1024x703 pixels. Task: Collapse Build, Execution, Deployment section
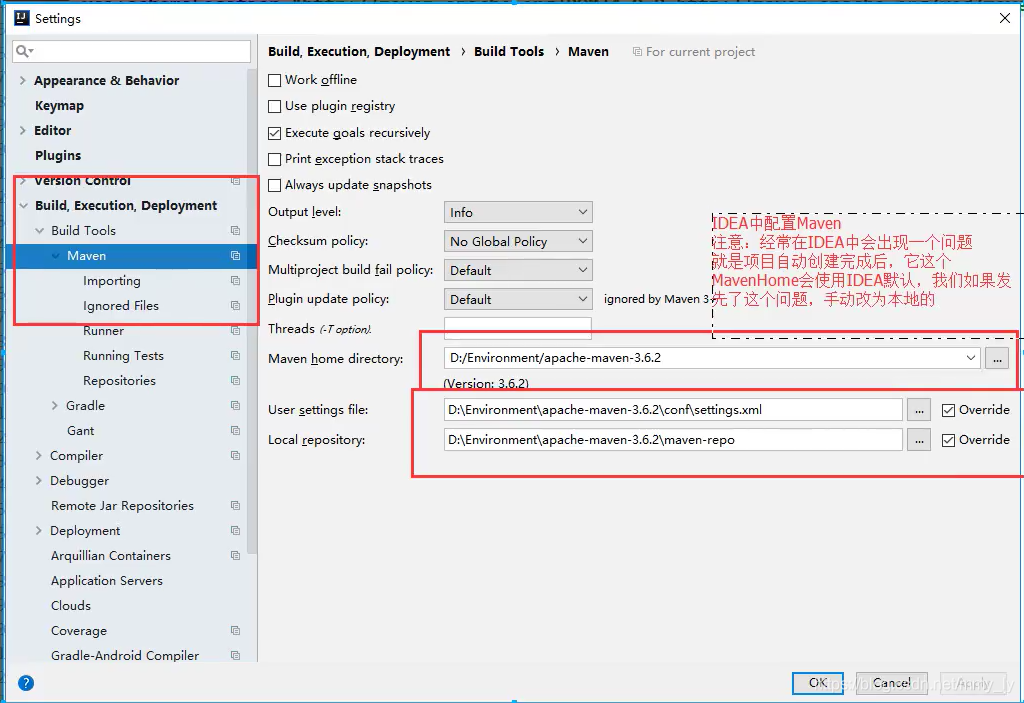24,205
